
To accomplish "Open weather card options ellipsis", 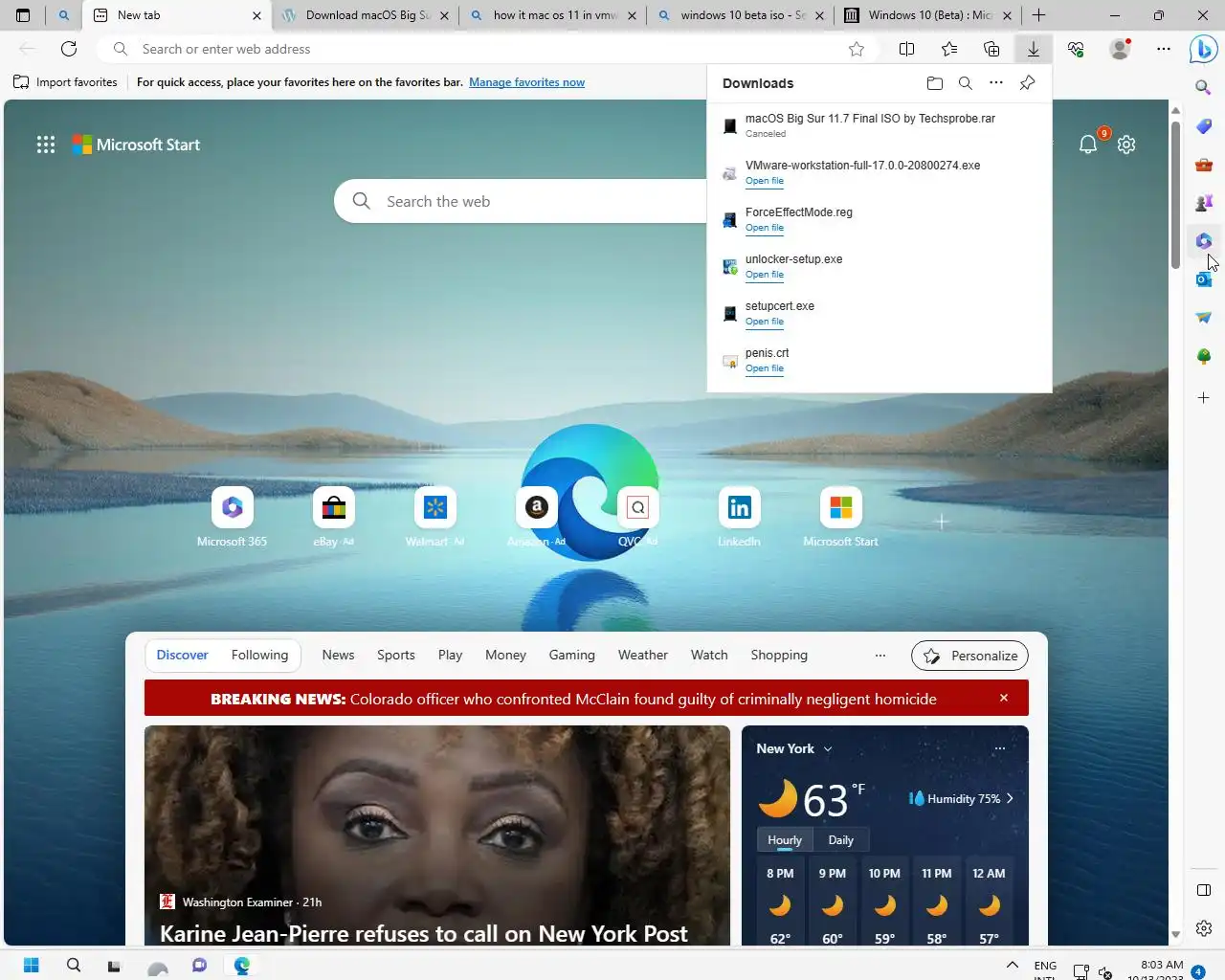I will (1000, 749).
